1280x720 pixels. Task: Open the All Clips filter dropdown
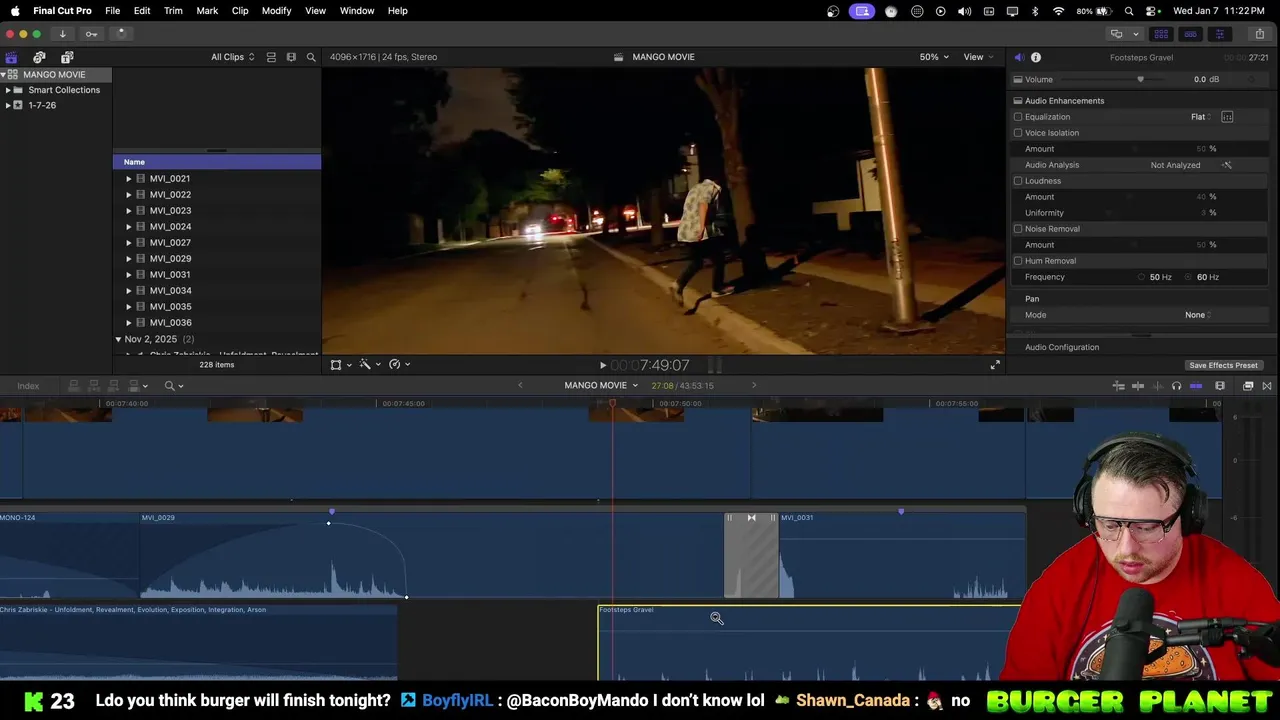pos(232,57)
